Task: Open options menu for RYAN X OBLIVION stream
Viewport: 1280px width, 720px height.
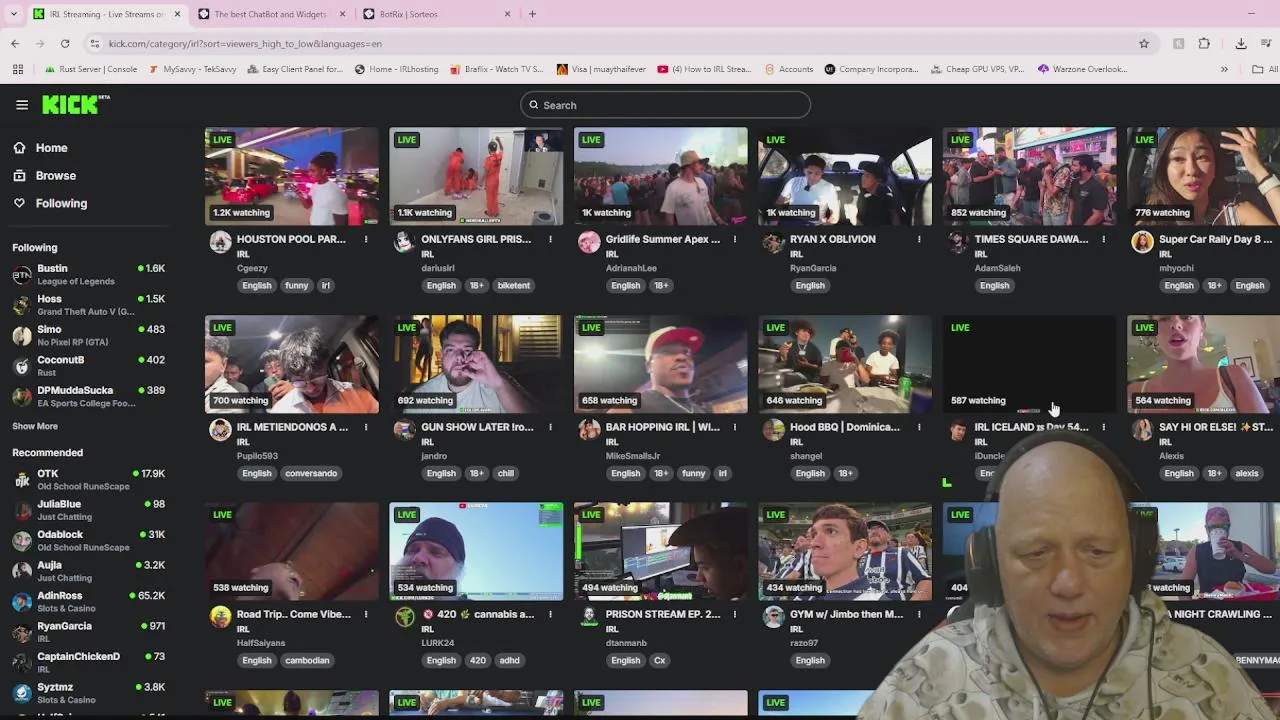Action: tap(919, 239)
